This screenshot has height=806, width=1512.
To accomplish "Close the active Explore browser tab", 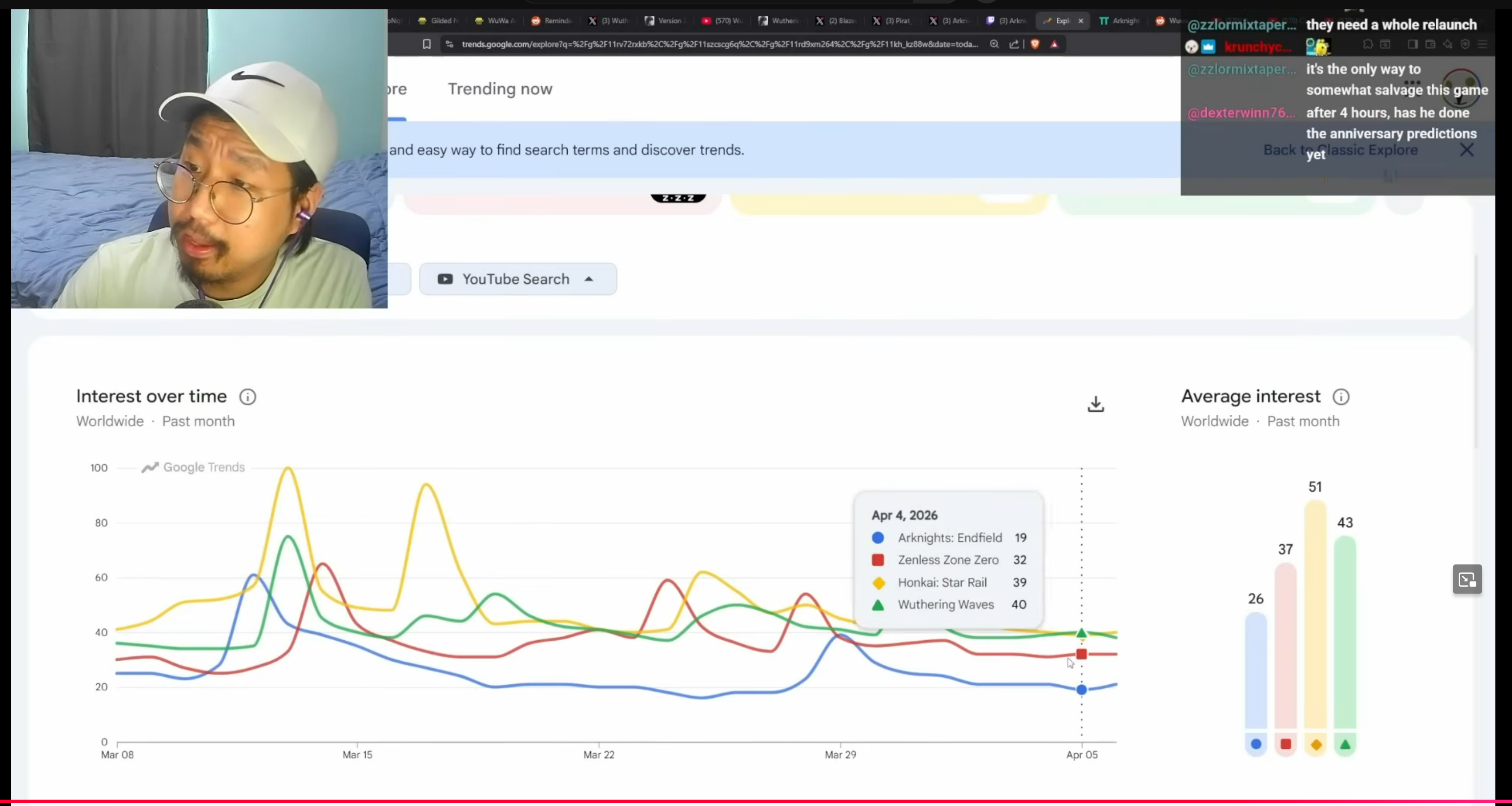I will point(1081,21).
